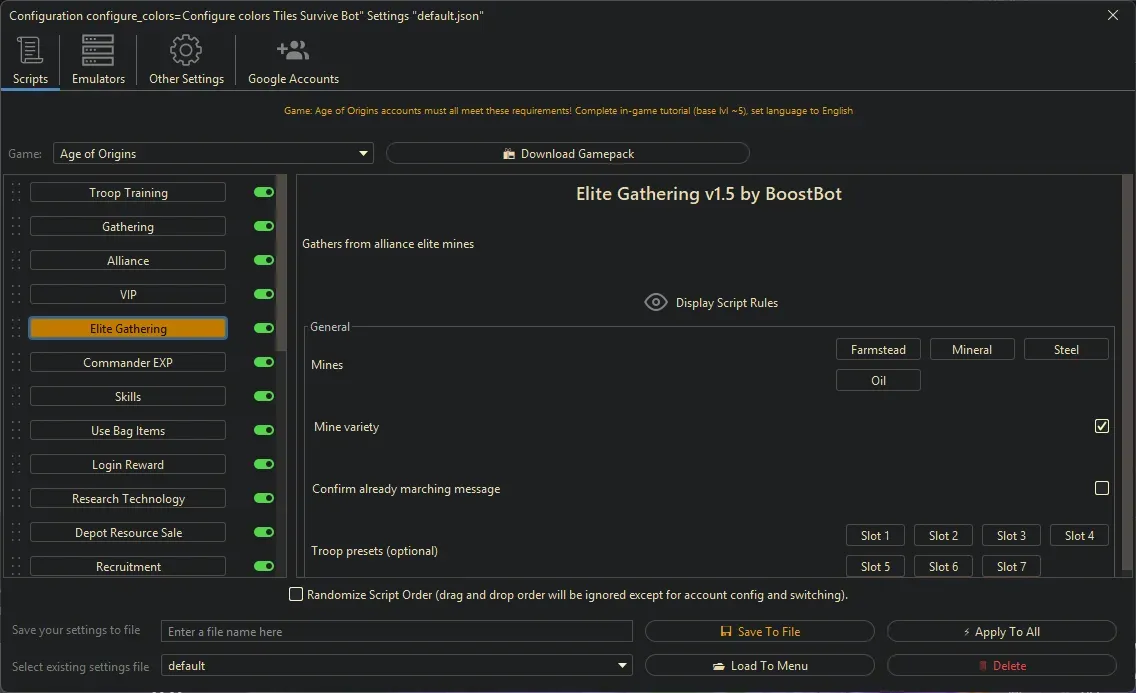Enable Confirm already marching message checkbox

(1101, 488)
